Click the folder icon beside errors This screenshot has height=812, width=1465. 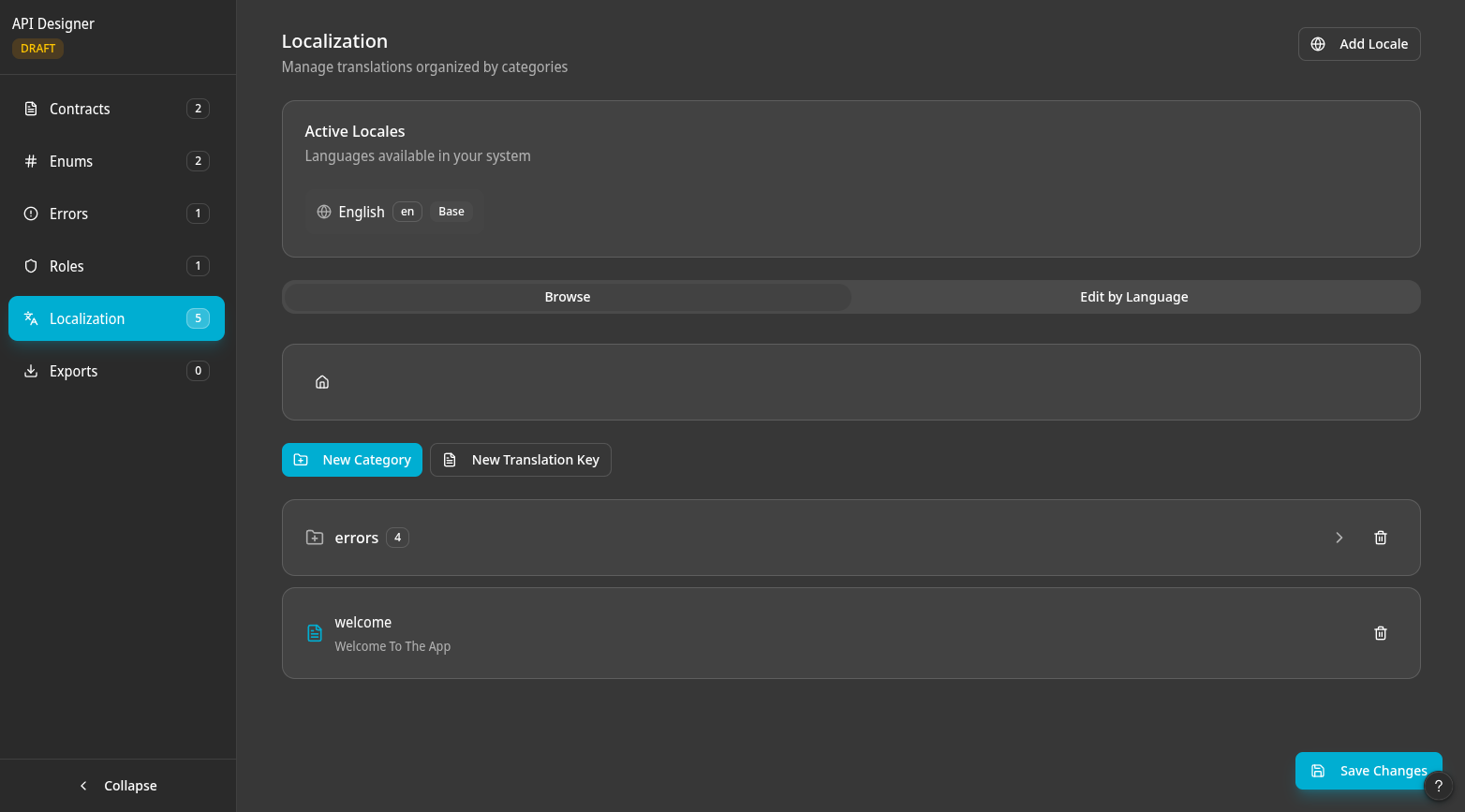(x=315, y=538)
